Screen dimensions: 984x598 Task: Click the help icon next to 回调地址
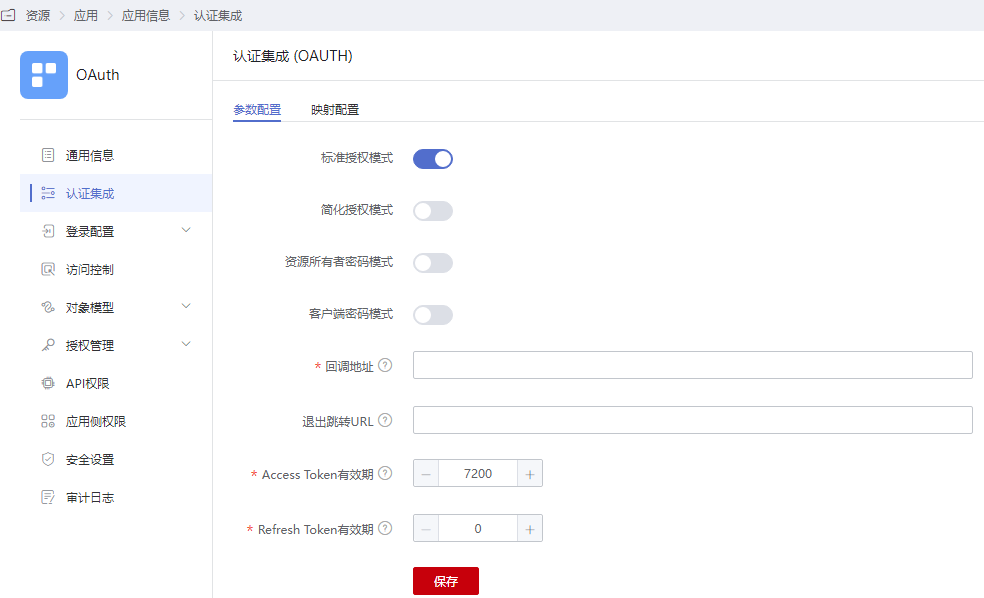[385, 365]
